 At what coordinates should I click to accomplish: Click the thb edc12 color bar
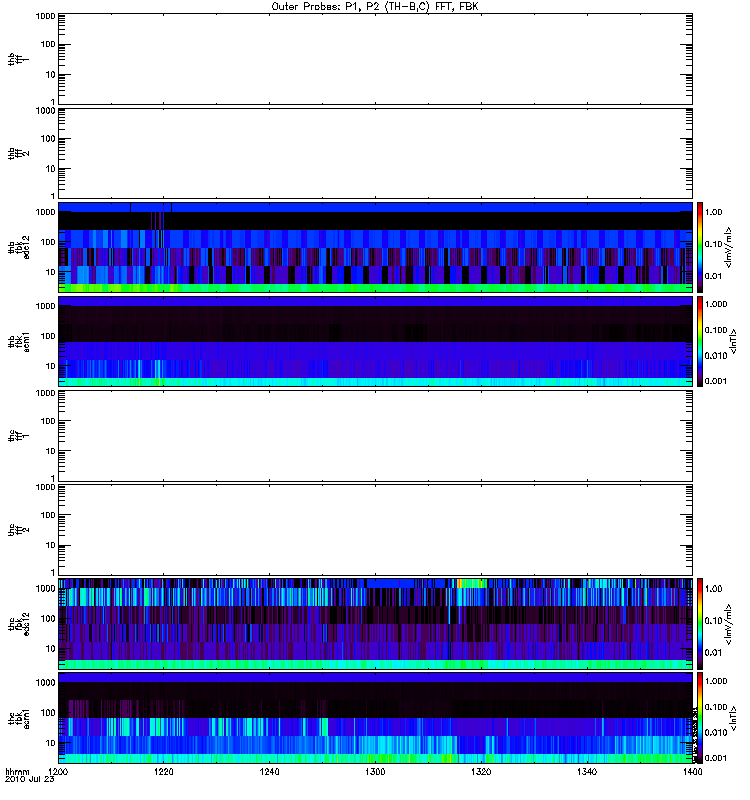pyautogui.click(x=700, y=247)
